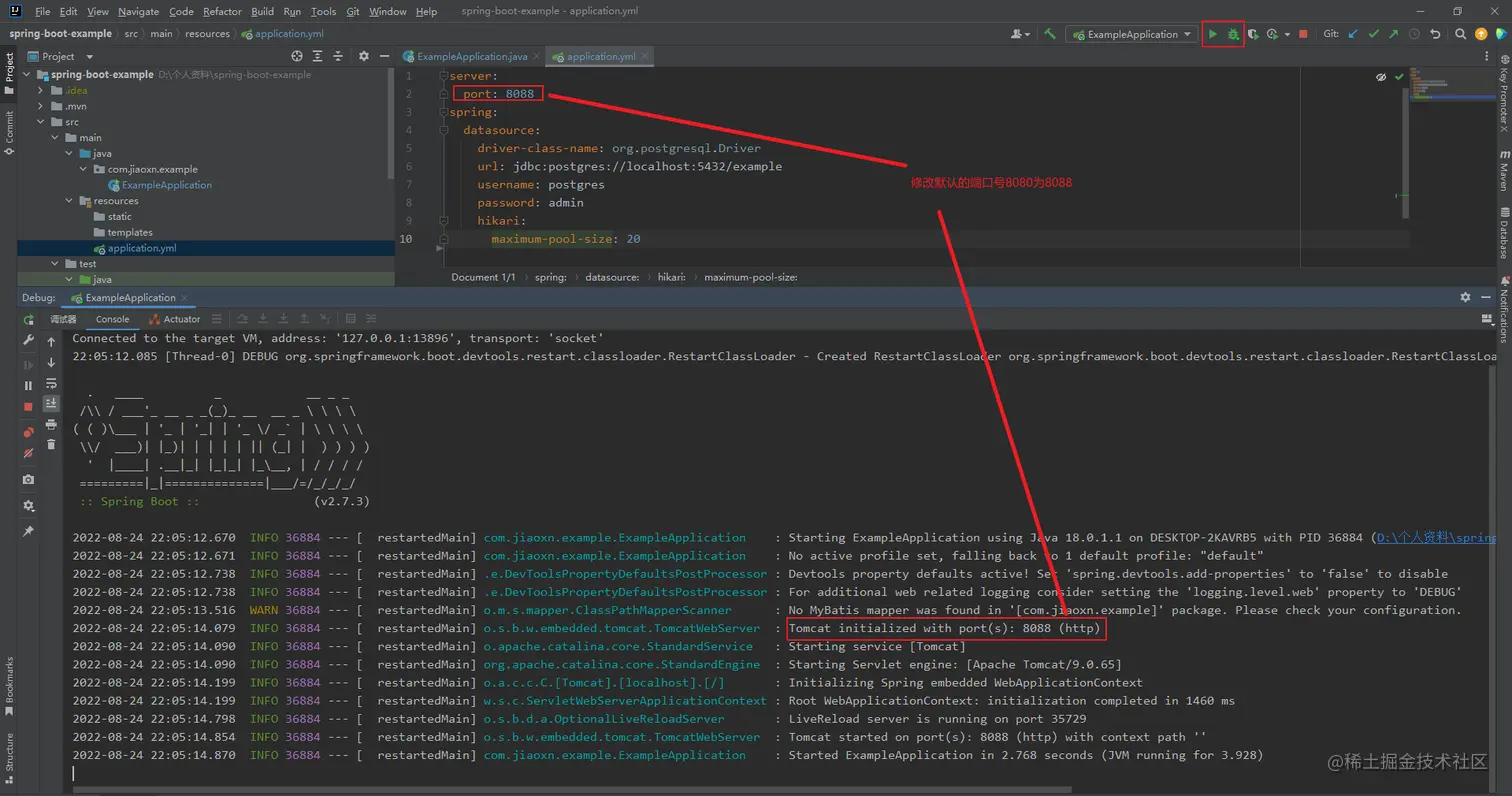Rerun ExampleApplication in Debug panel
The height and width of the screenshot is (796, 1512).
(x=28, y=320)
